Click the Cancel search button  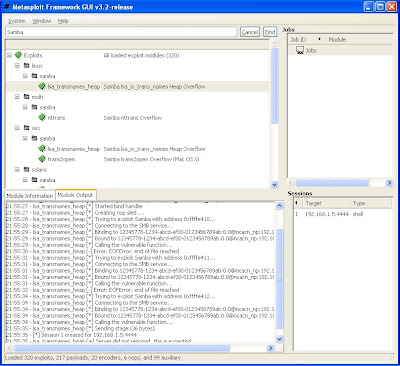250,32
